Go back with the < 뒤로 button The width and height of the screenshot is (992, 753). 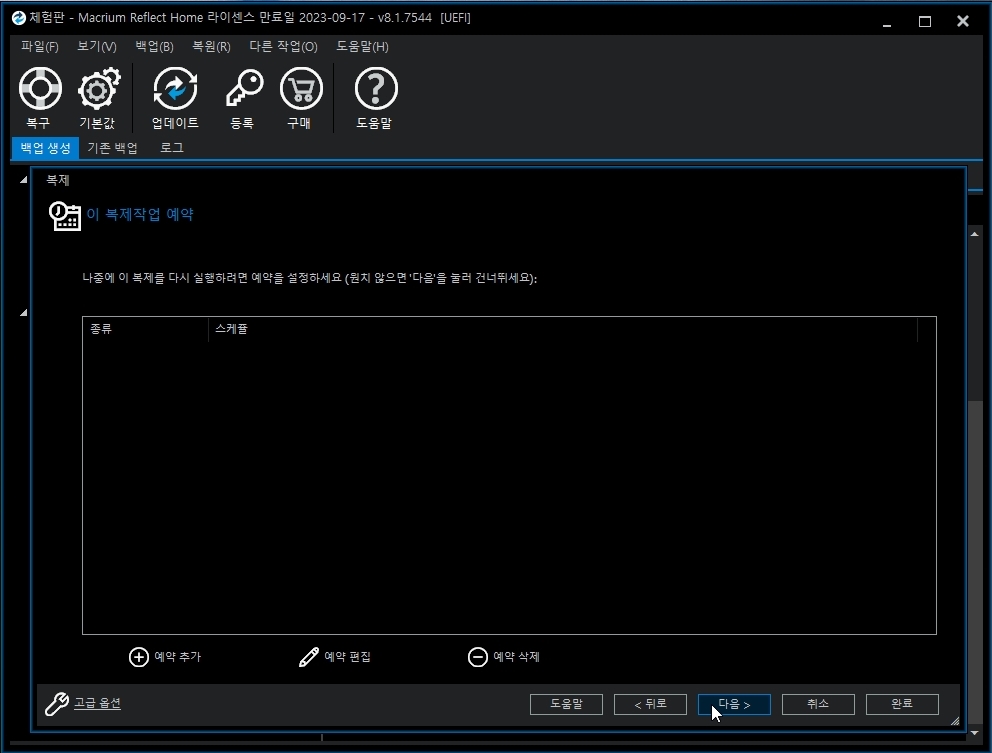(650, 704)
